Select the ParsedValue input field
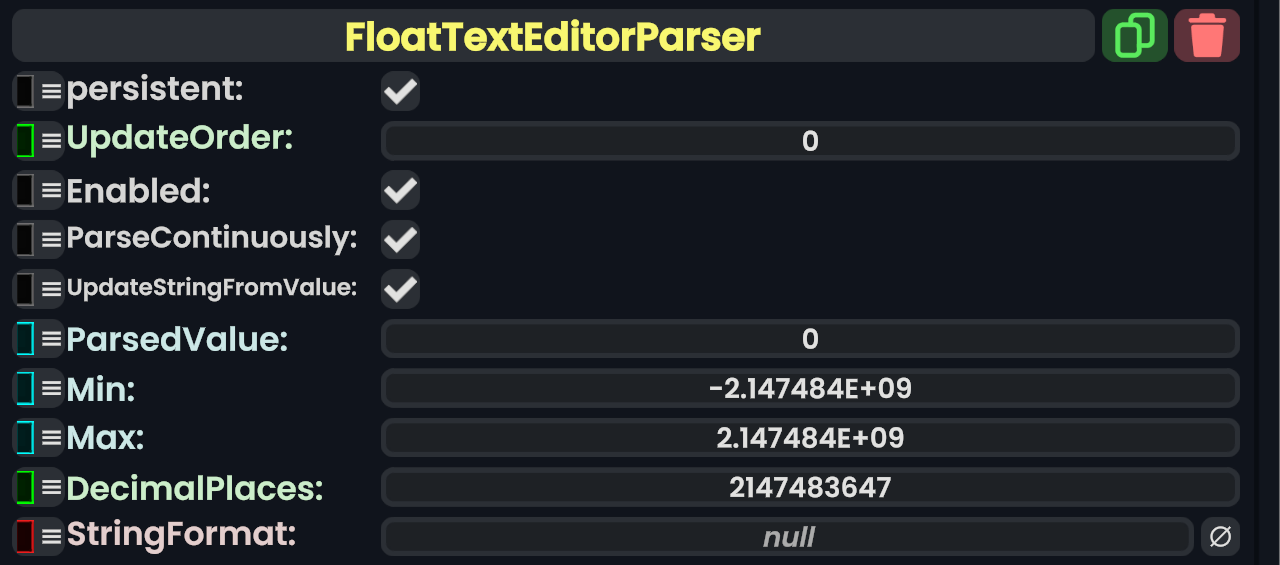Viewport: 1280px width, 565px height. pyautogui.click(x=810, y=339)
